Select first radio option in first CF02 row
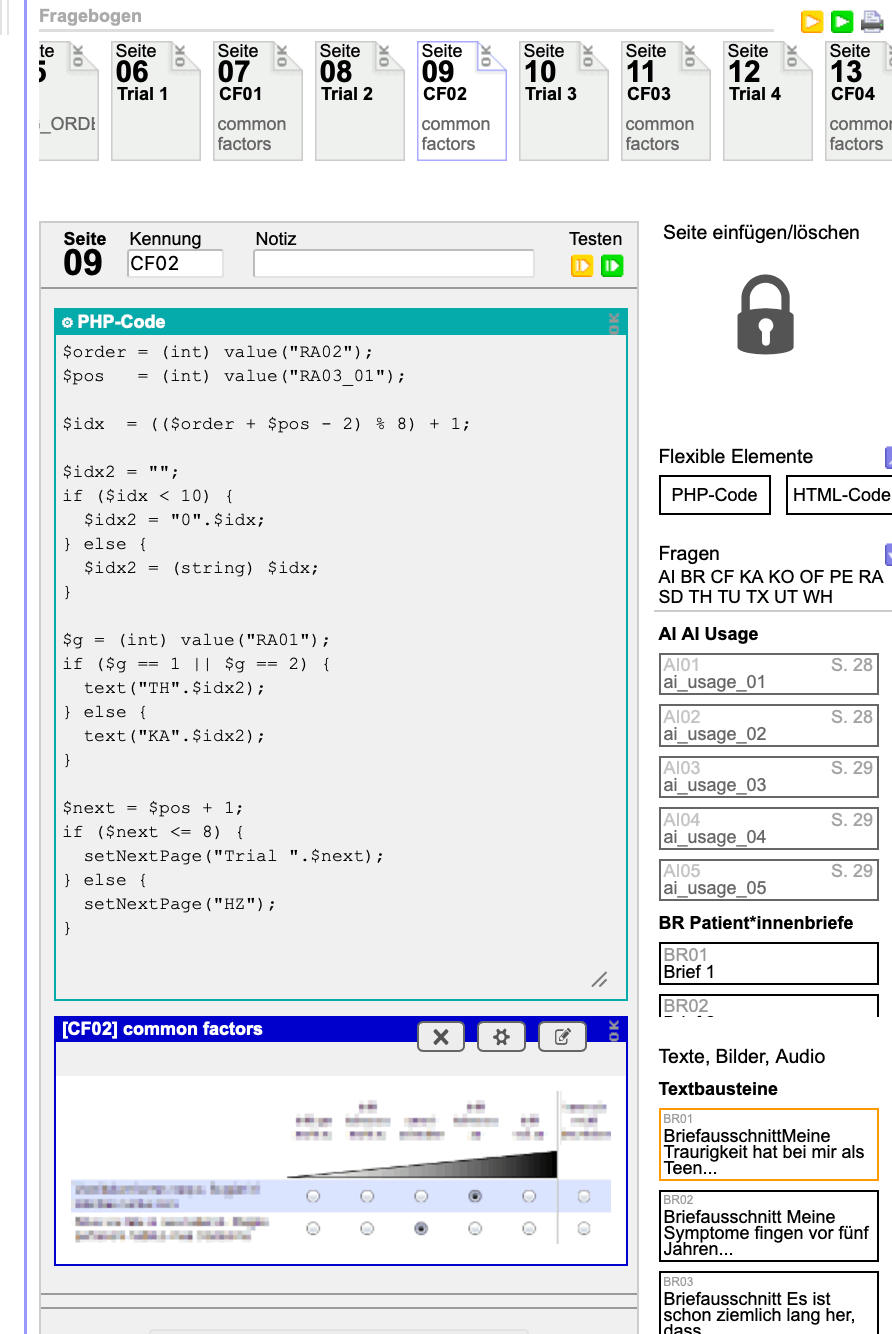Viewport: 892px width, 1334px height. click(313, 1196)
